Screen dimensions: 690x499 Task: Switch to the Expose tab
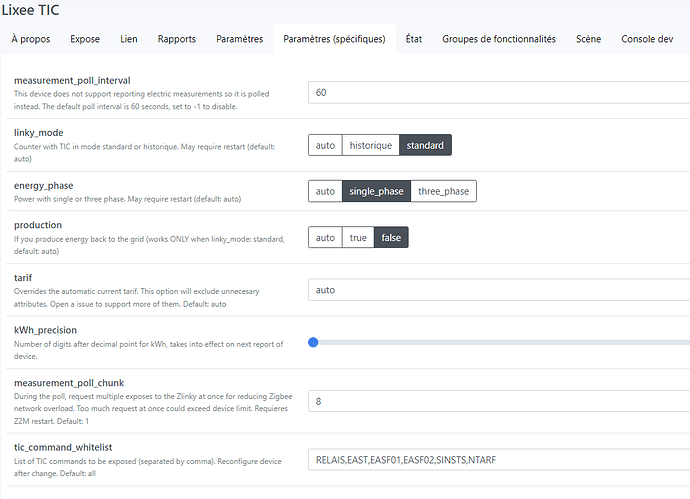pos(85,39)
